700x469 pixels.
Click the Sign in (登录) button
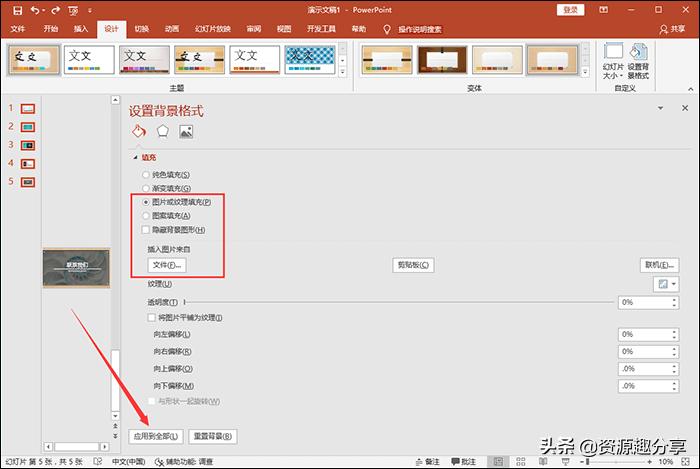[x=571, y=10]
